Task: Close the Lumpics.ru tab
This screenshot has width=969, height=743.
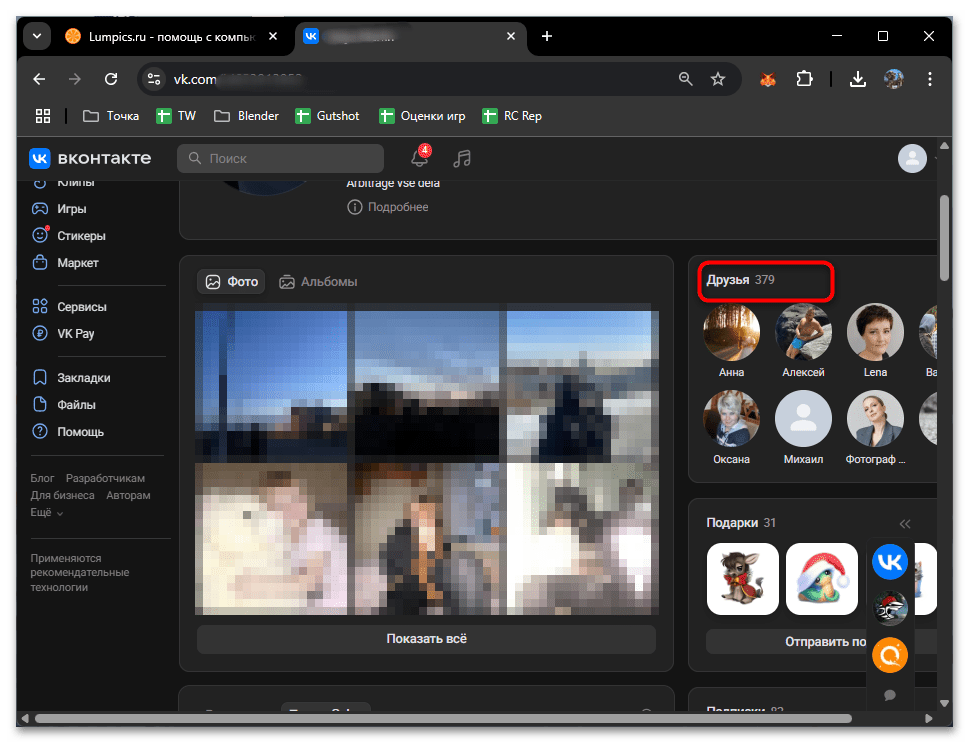Action: tap(273, 36)
